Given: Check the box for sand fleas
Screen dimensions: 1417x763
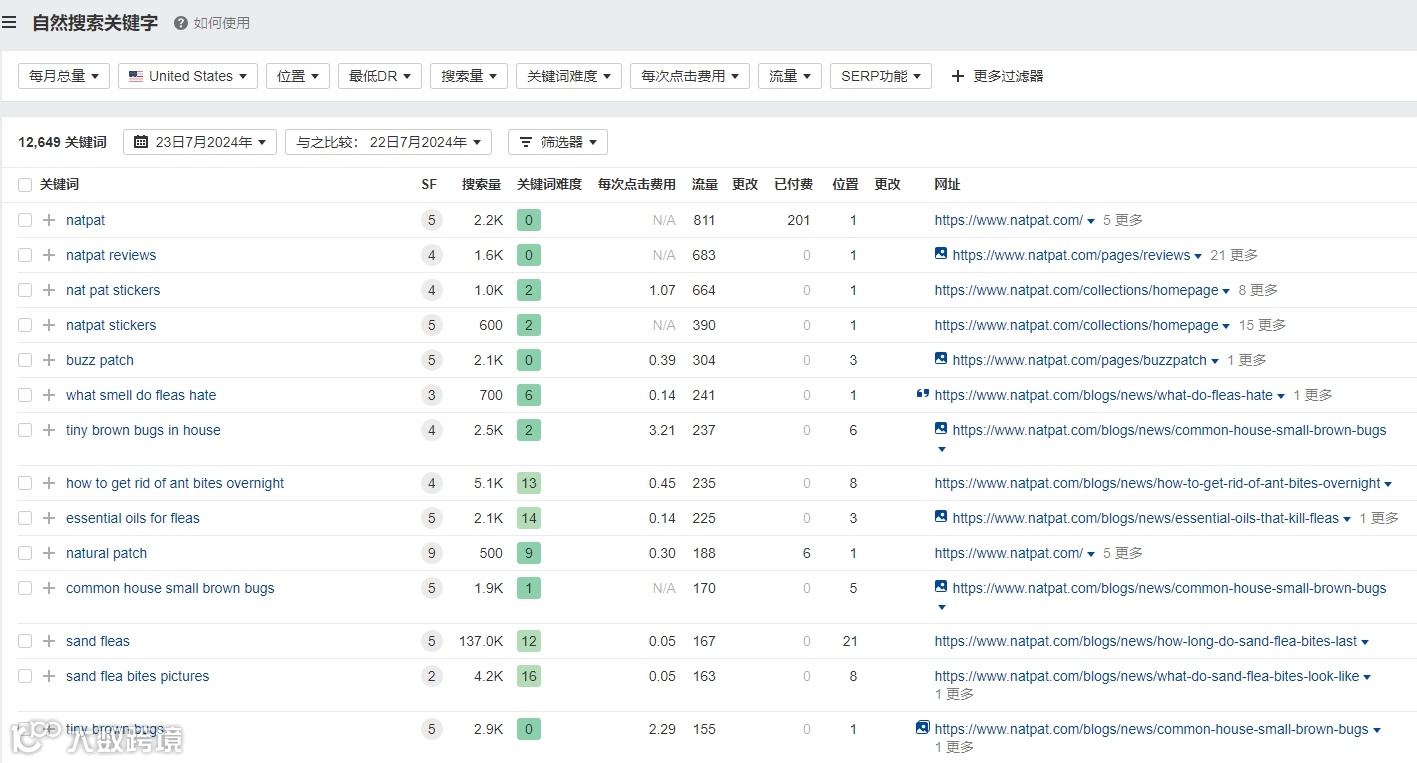Looking at the screenshot, I should pos(25,641).
